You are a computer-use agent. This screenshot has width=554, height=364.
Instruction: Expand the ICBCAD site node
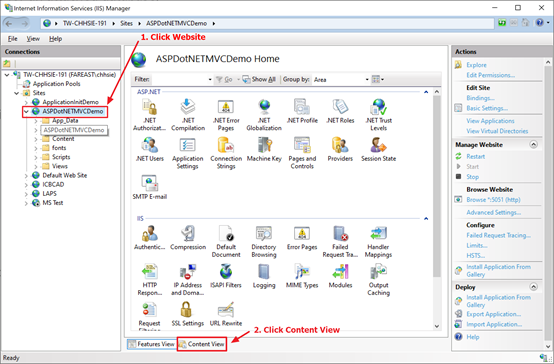[x=26, y=184]
